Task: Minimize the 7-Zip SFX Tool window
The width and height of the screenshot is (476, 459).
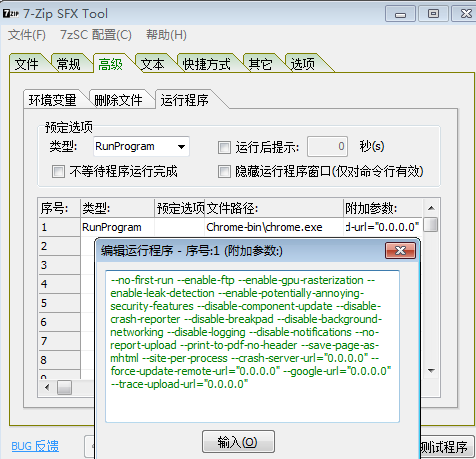Action: (400, 14)
